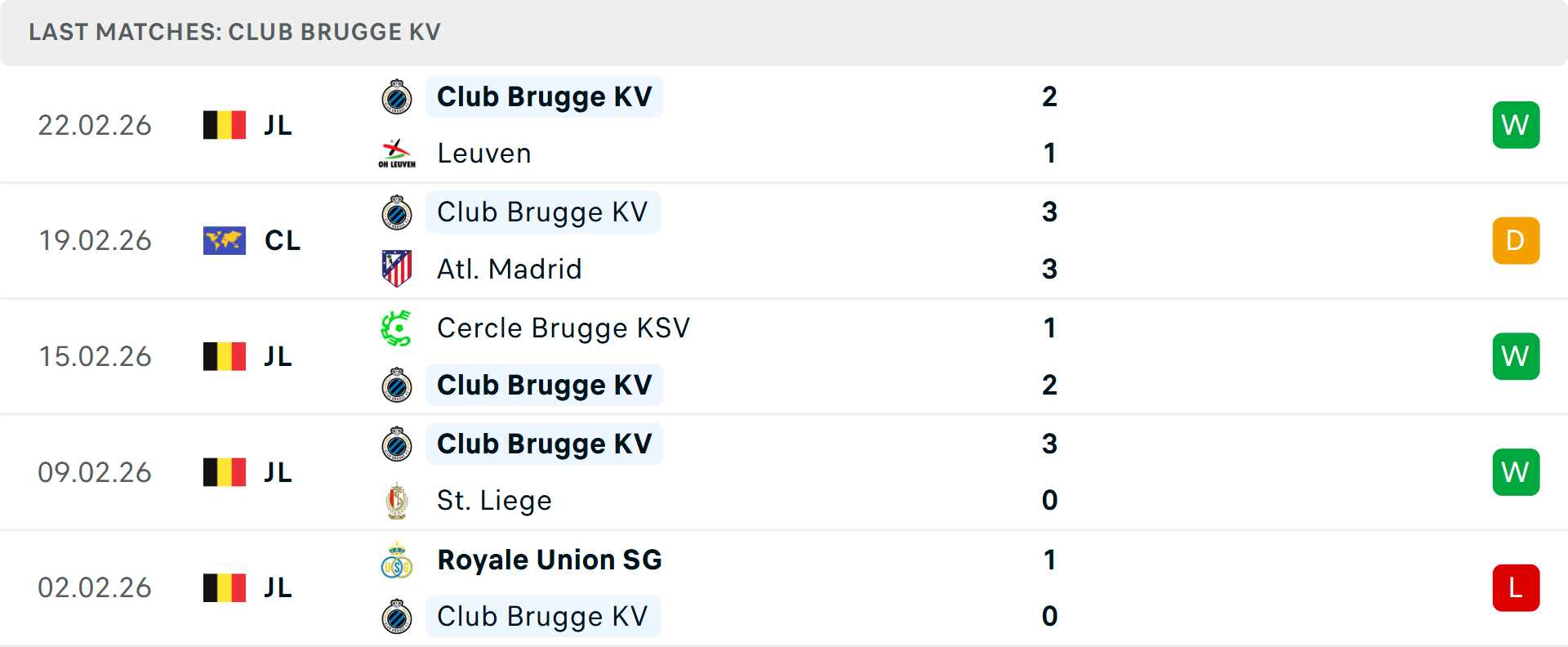The height and width of the screenshot is (647, 1568).
Task: Select the Royale Union SG badge
Action: (398, 560)
